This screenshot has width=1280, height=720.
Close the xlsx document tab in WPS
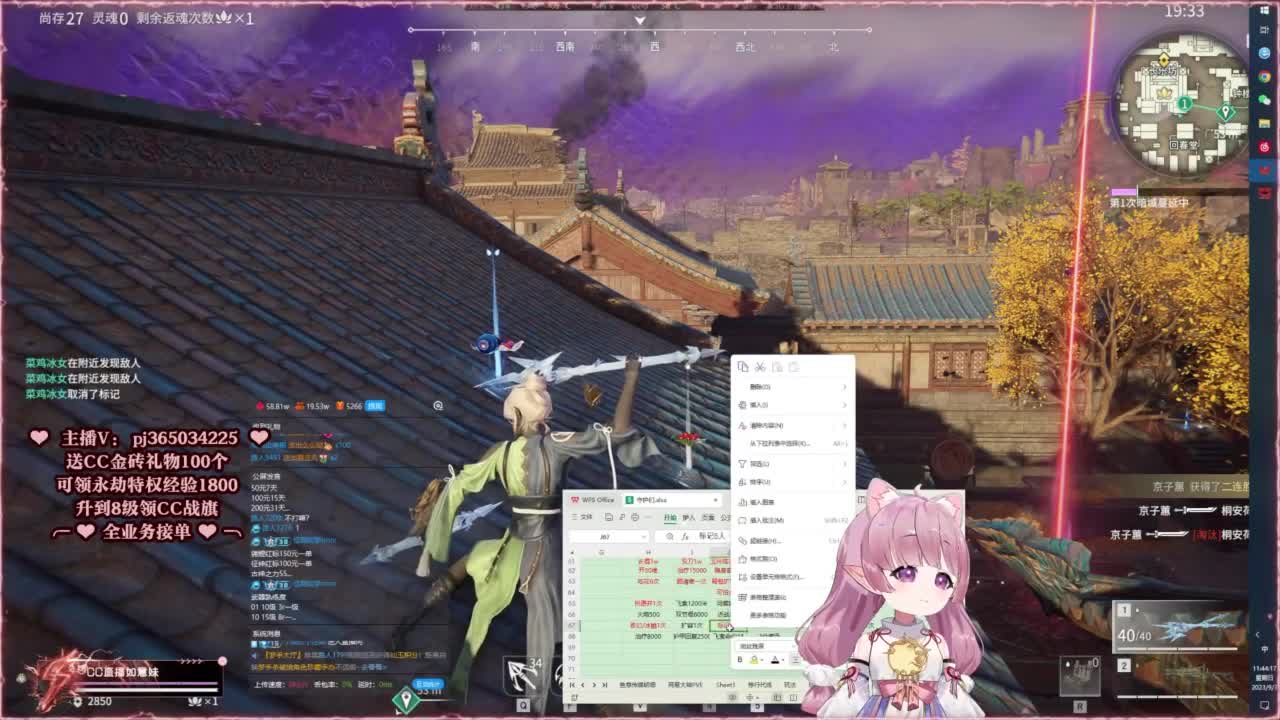pos(716,499)
